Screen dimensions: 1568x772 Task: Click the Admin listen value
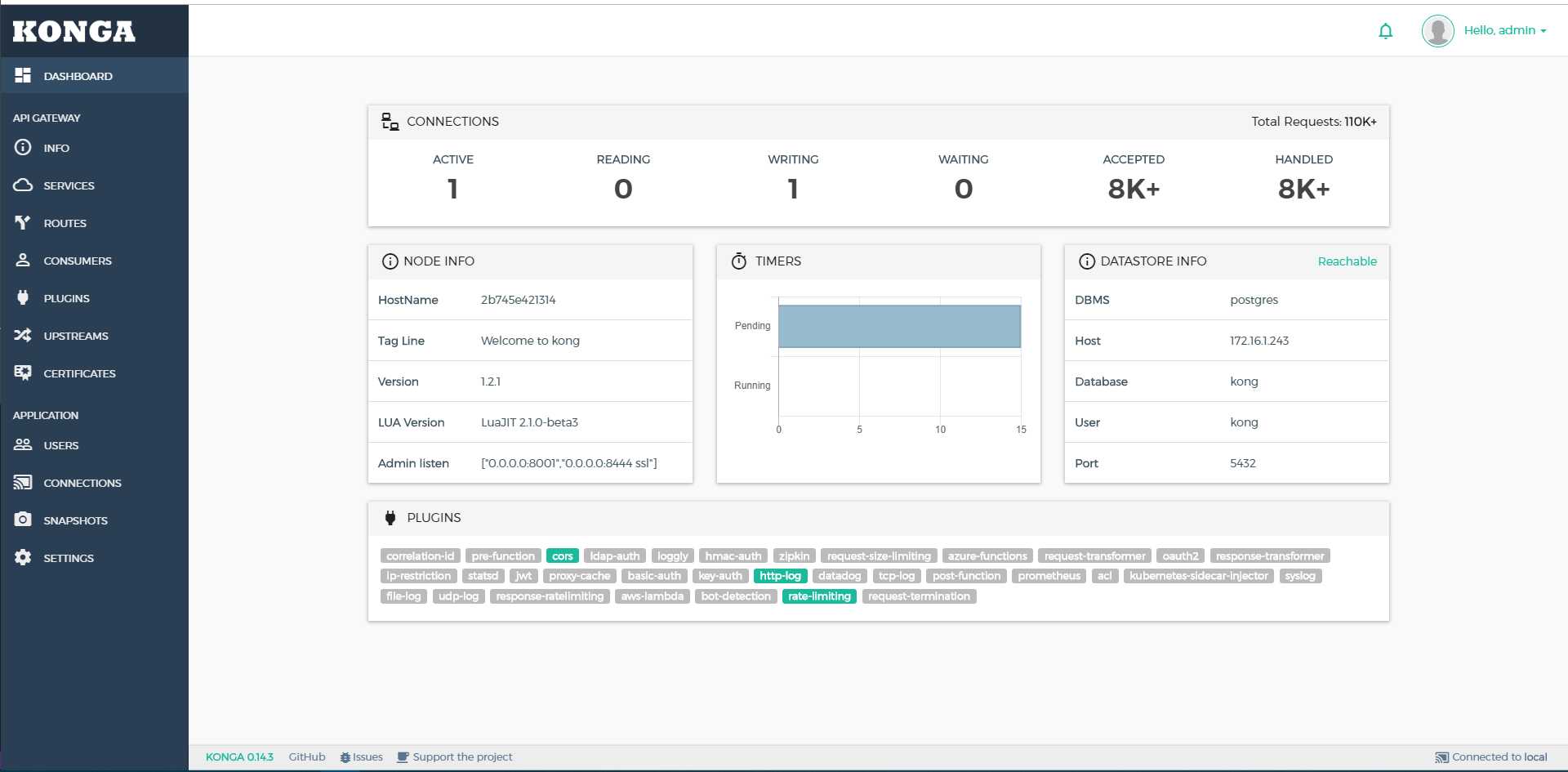568,463
